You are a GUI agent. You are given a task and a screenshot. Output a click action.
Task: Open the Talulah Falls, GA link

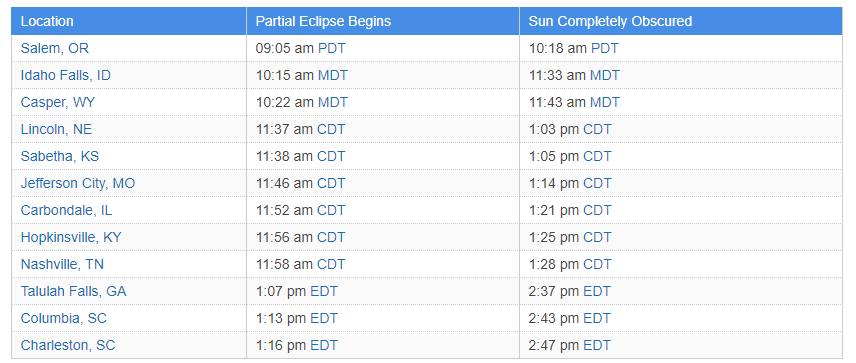pos(73,291)
